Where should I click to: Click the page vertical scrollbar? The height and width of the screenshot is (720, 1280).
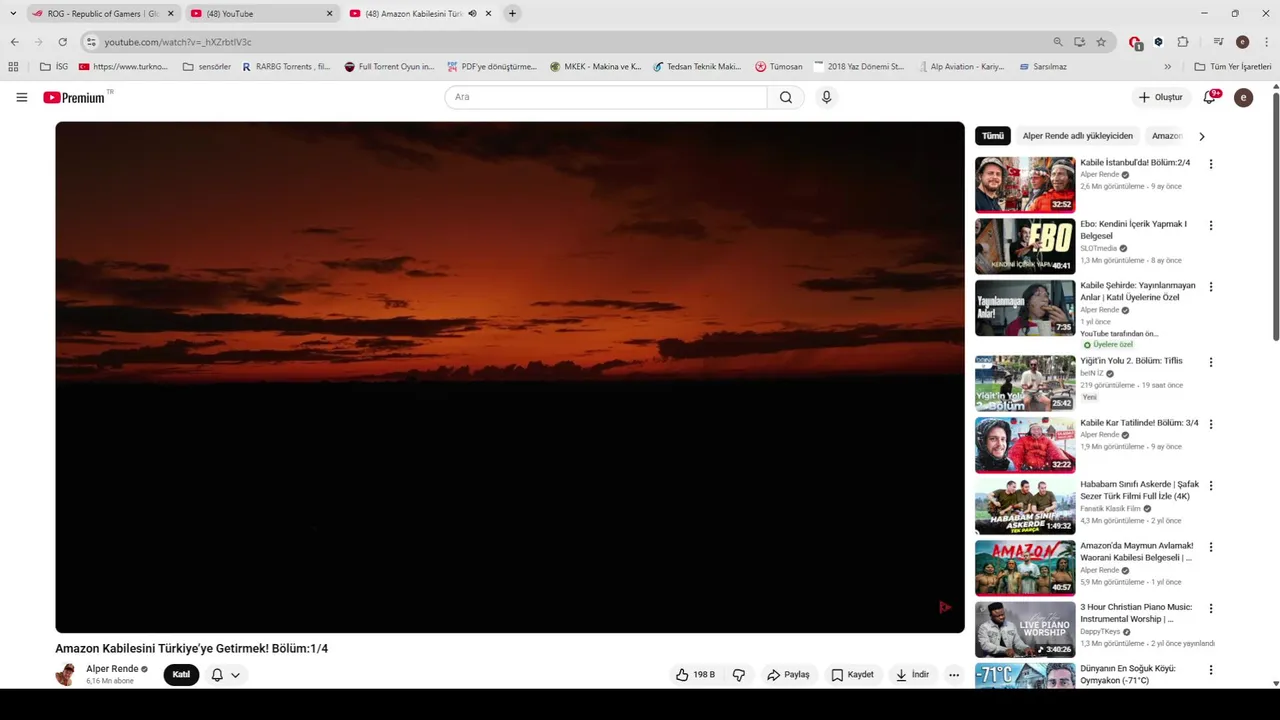[x=1275, y=215]
